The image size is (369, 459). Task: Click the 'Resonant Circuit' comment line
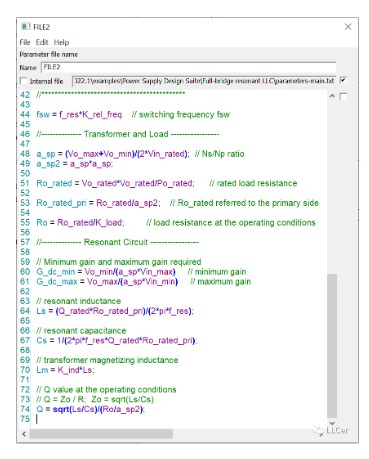(117, 242)
